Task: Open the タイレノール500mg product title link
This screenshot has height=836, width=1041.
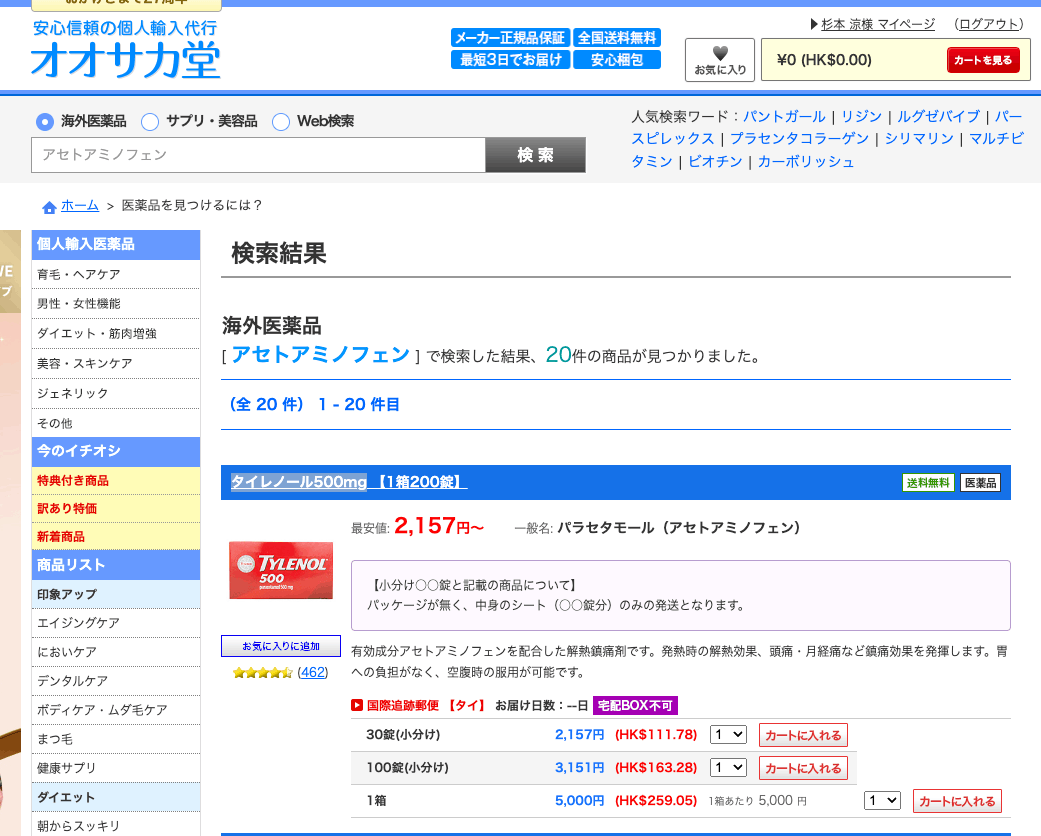Action: coord(349,482)
